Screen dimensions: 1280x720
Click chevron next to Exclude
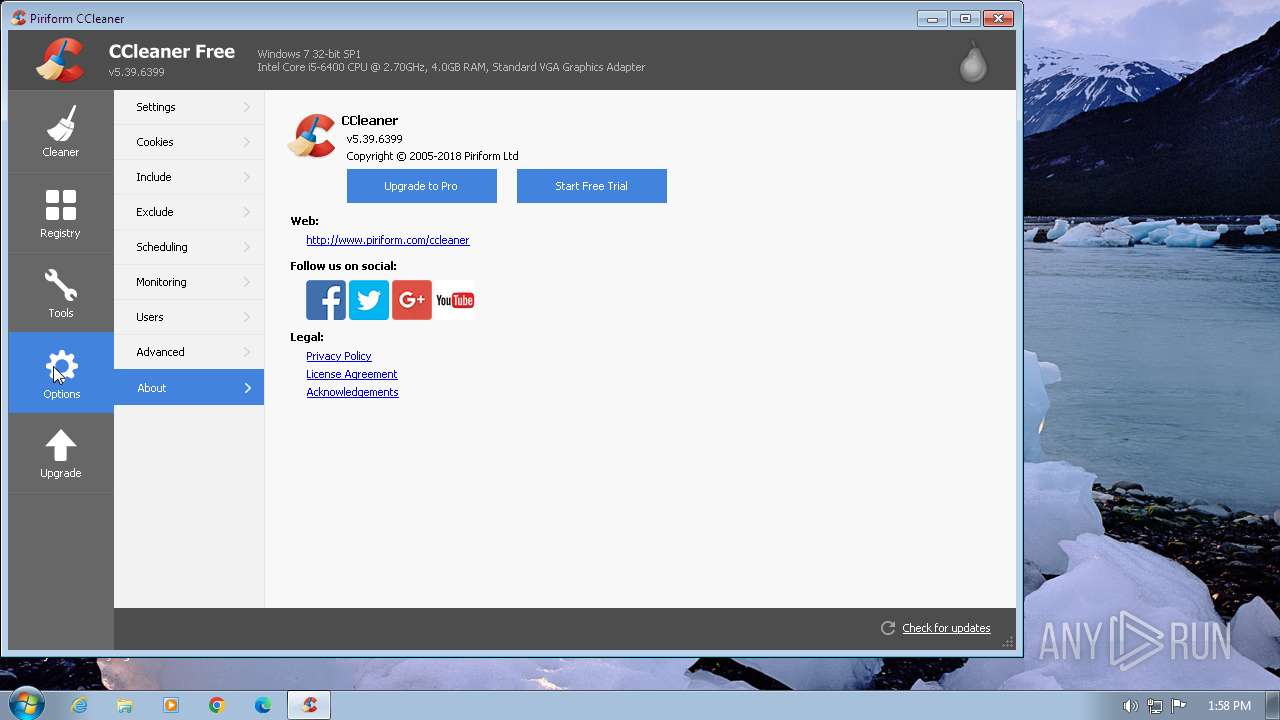point(247,212)
